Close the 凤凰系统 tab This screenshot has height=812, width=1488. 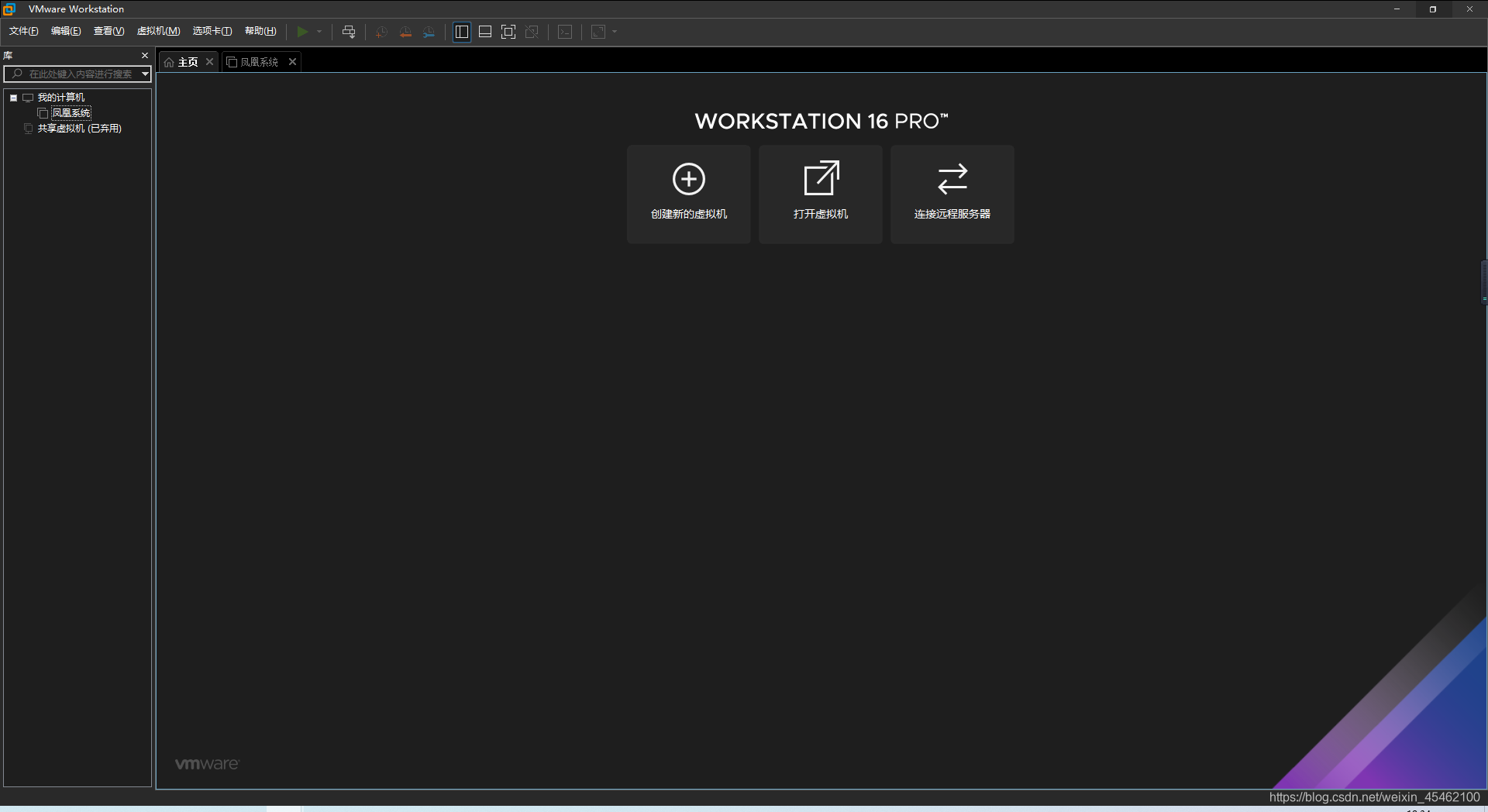(292, 62)
